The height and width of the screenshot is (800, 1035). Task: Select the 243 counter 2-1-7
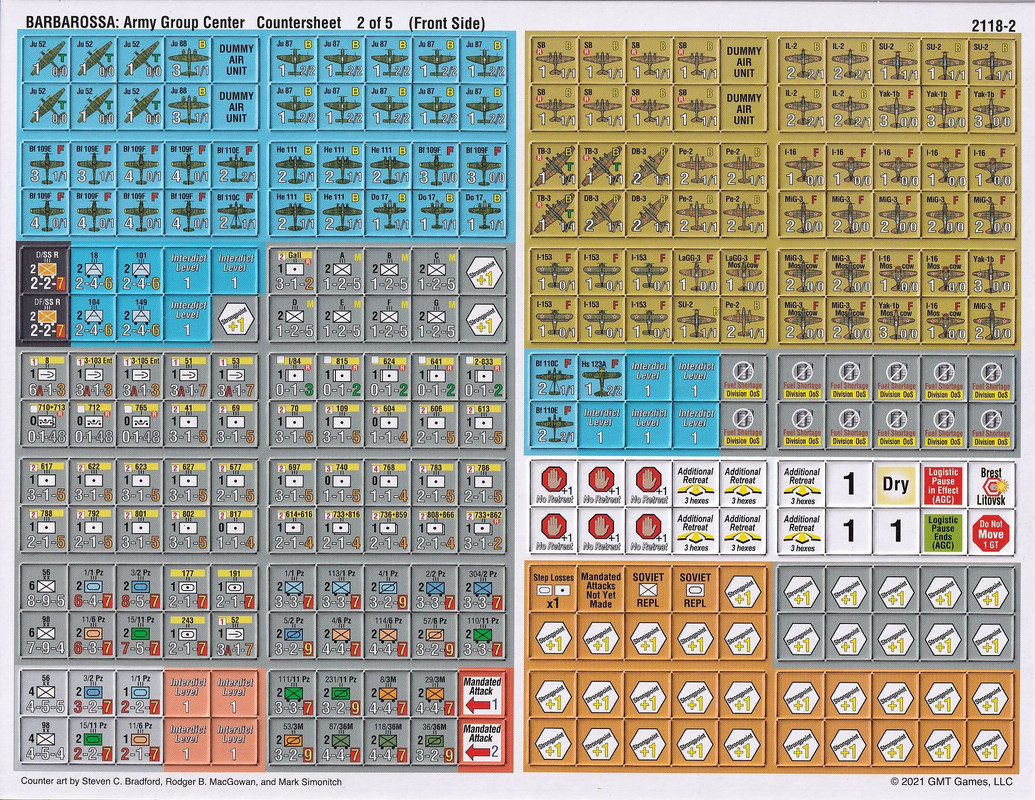point(187,636)
